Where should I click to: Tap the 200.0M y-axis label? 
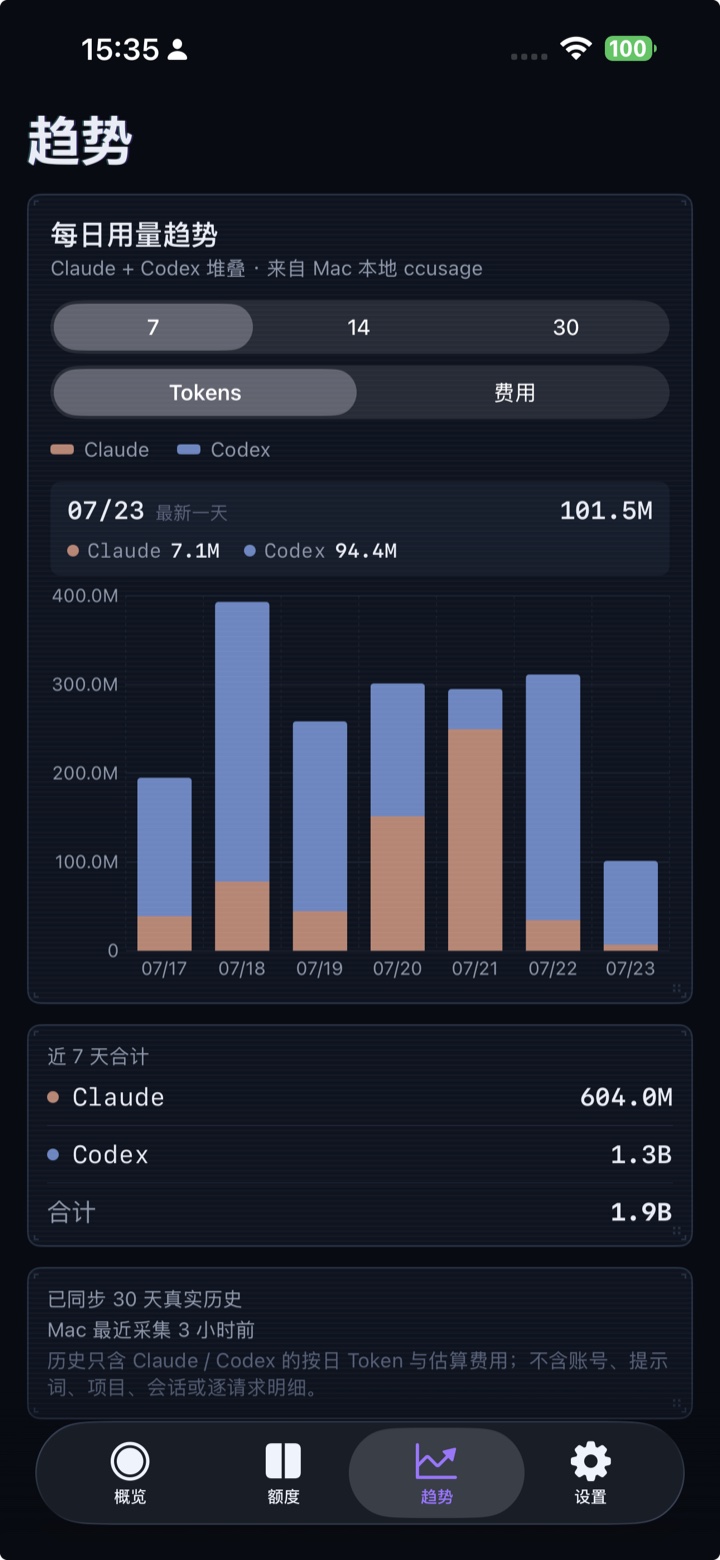pos(85,773)
